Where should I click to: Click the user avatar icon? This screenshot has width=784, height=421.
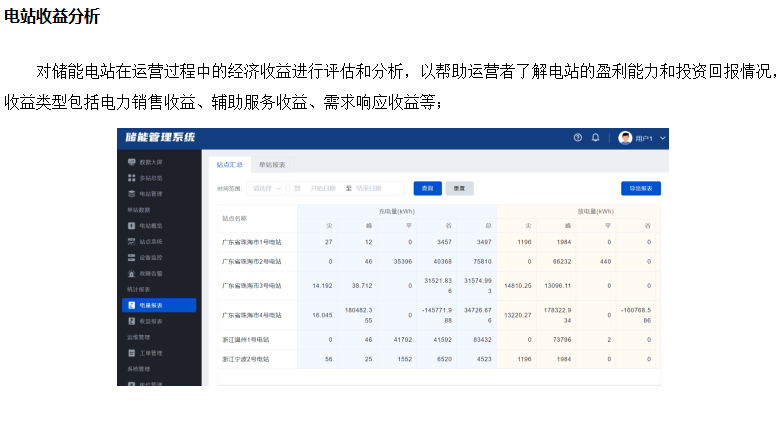click(626, 138)
